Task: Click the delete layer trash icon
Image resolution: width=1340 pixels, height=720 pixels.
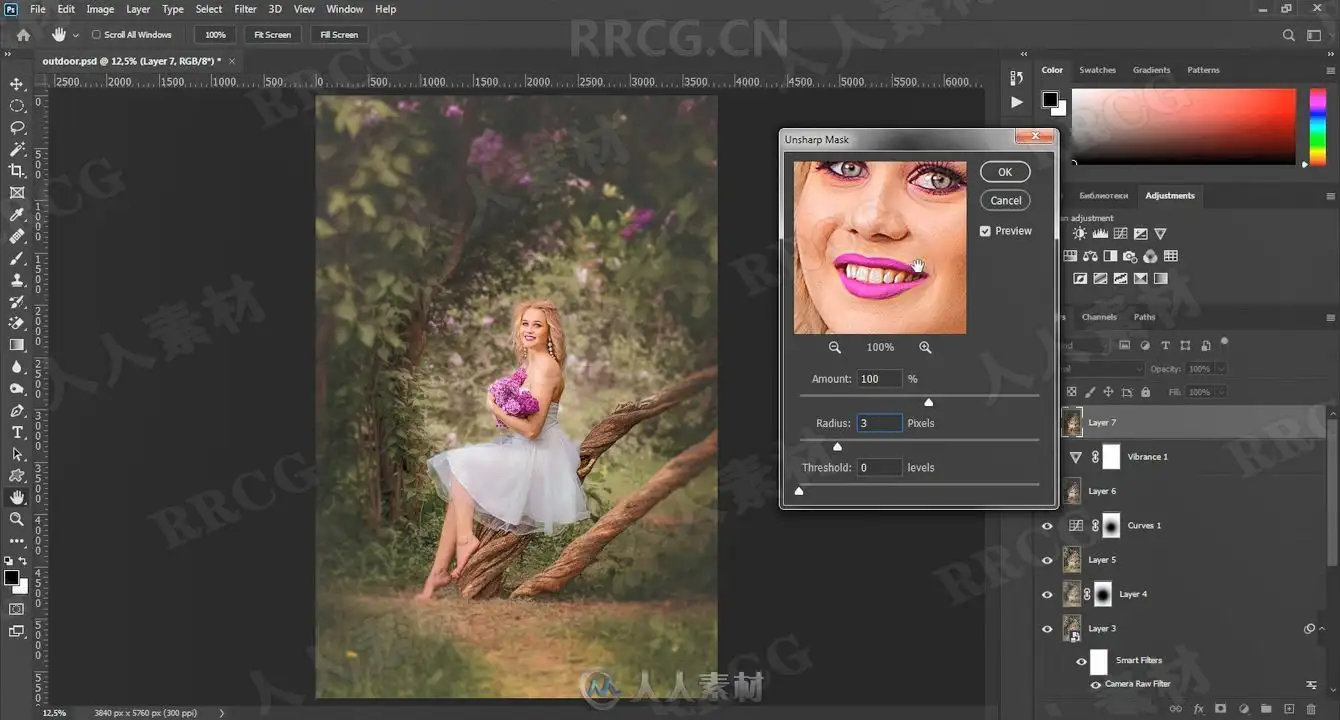Action: tap(1311, 708)
